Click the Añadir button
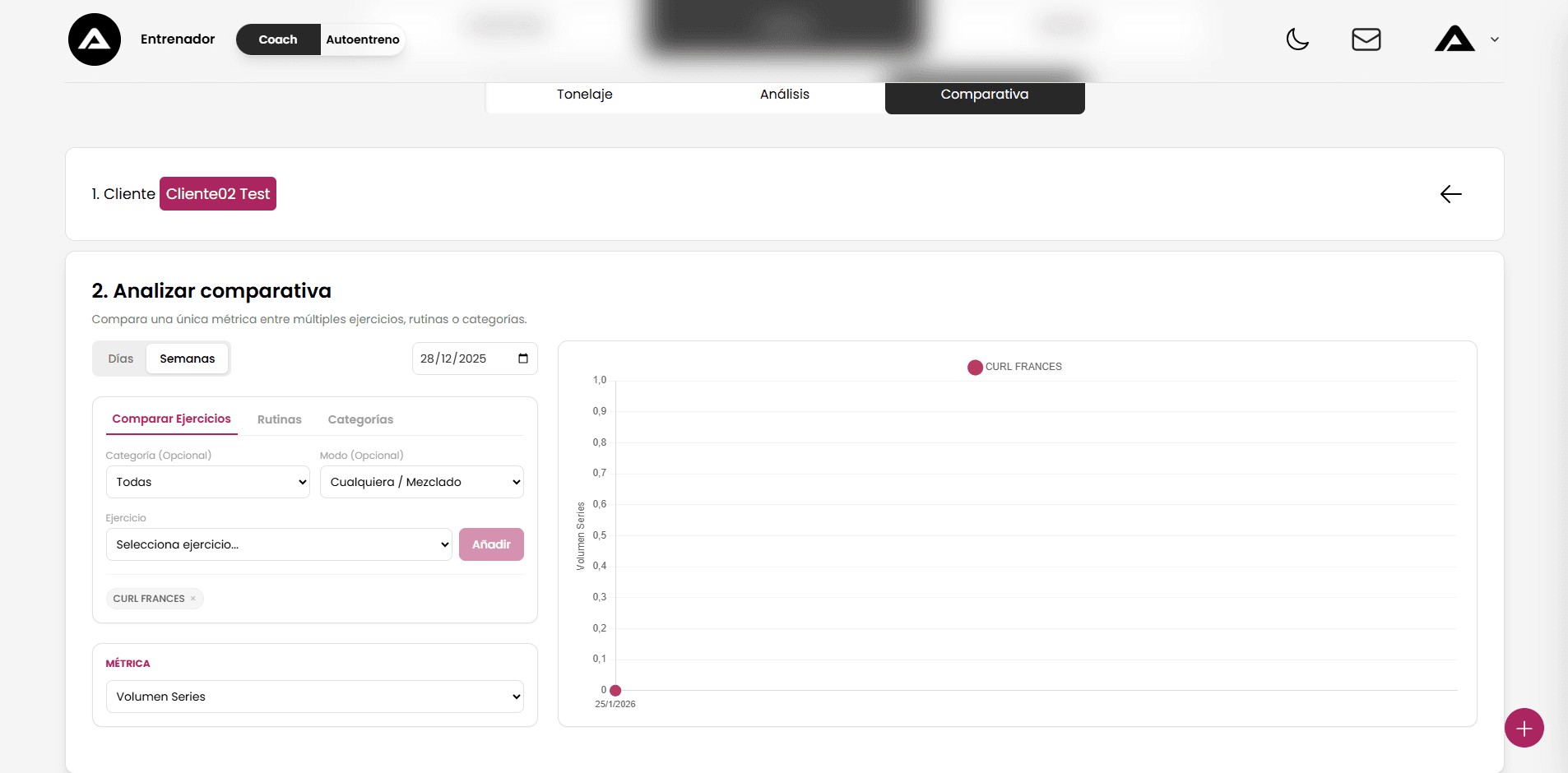The image size is (1568, 773). tap(491, 544)
